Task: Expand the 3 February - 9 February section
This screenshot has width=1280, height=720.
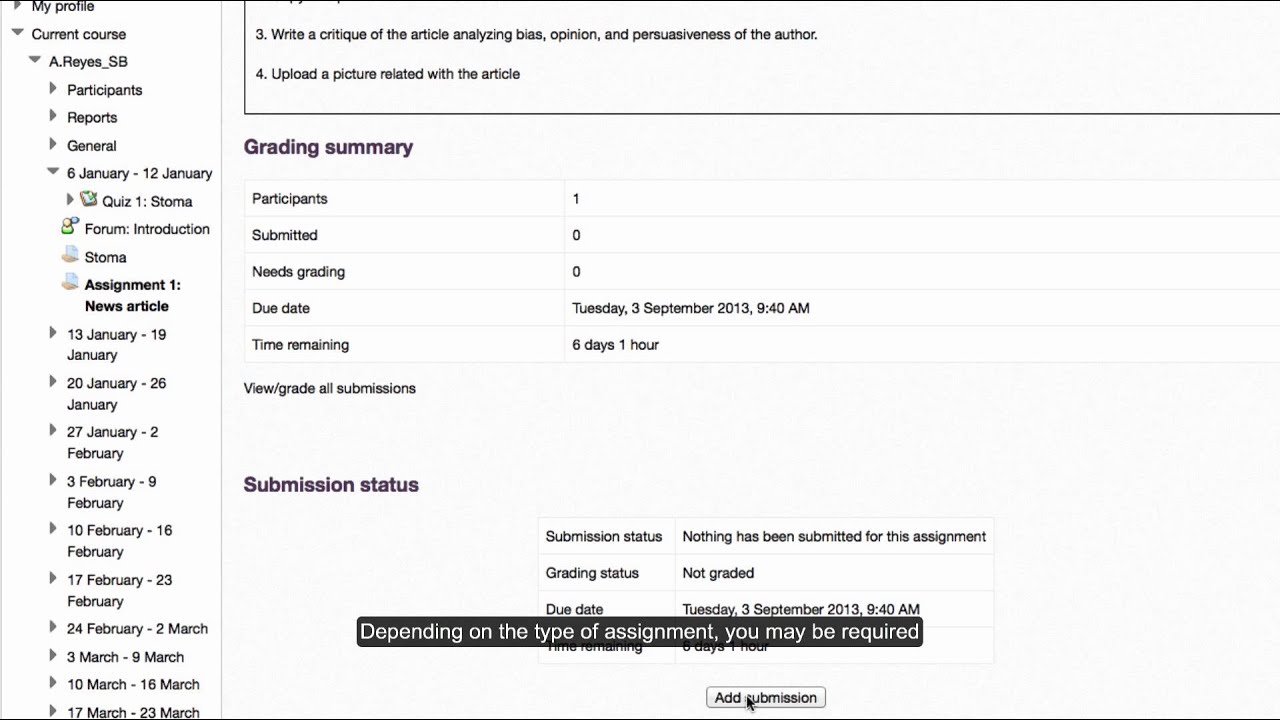Action: (53, 480)
